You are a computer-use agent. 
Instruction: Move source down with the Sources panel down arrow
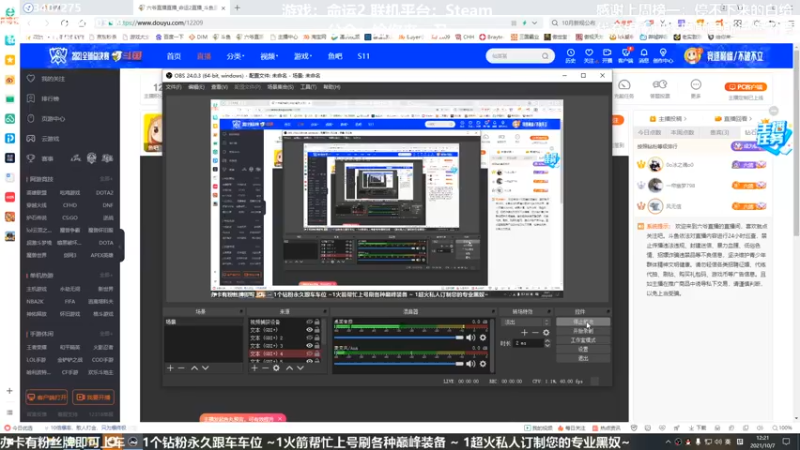301,368
